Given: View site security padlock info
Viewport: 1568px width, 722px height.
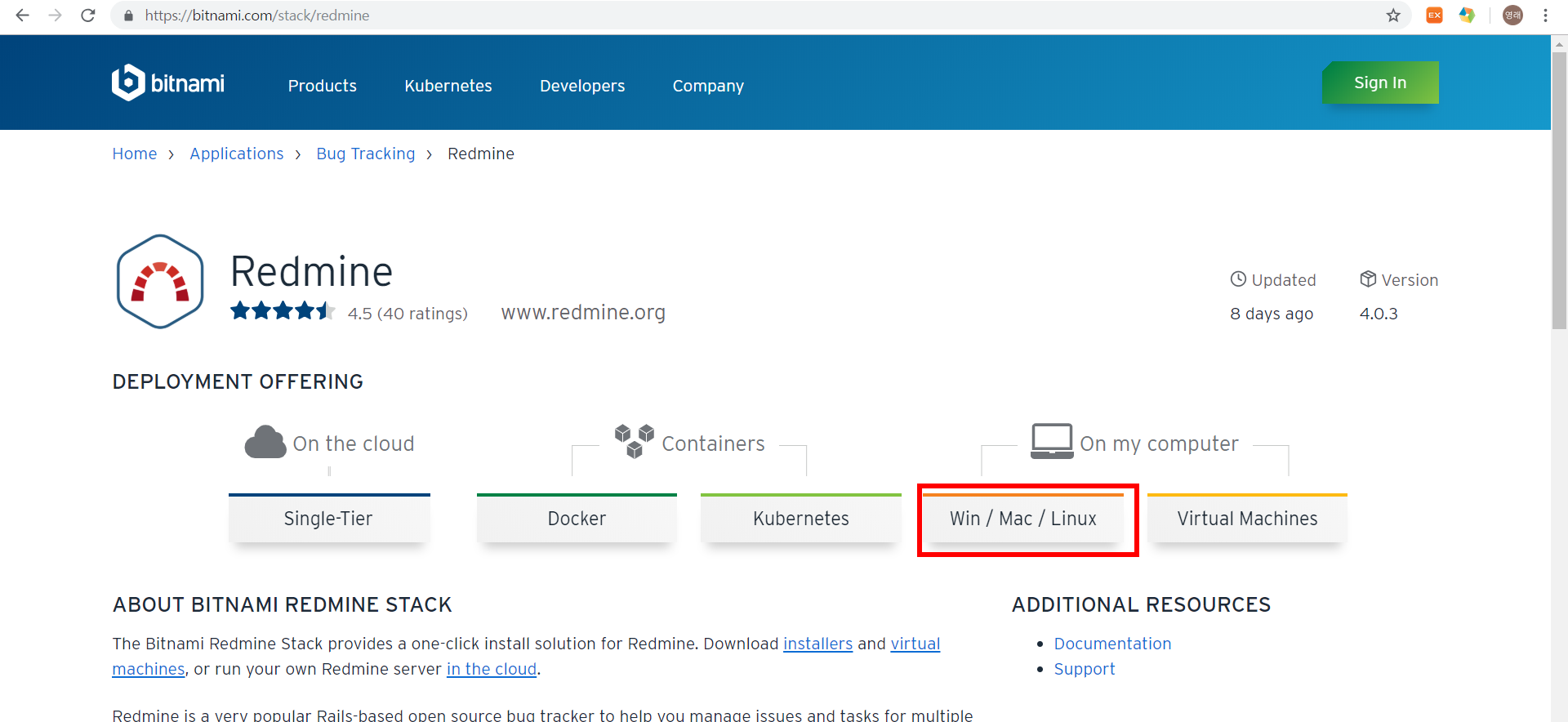Looking at the screenshot, I should [x=128, y=16].
